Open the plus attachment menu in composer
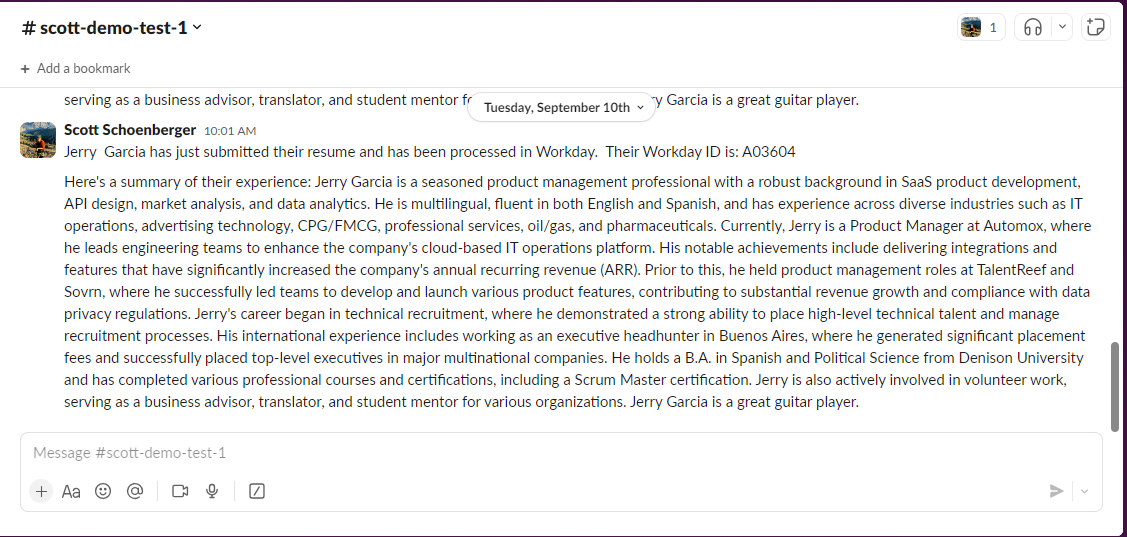The height and width of the screenshot is (537, 1127). pyautogui.click(x=41, y=491)
